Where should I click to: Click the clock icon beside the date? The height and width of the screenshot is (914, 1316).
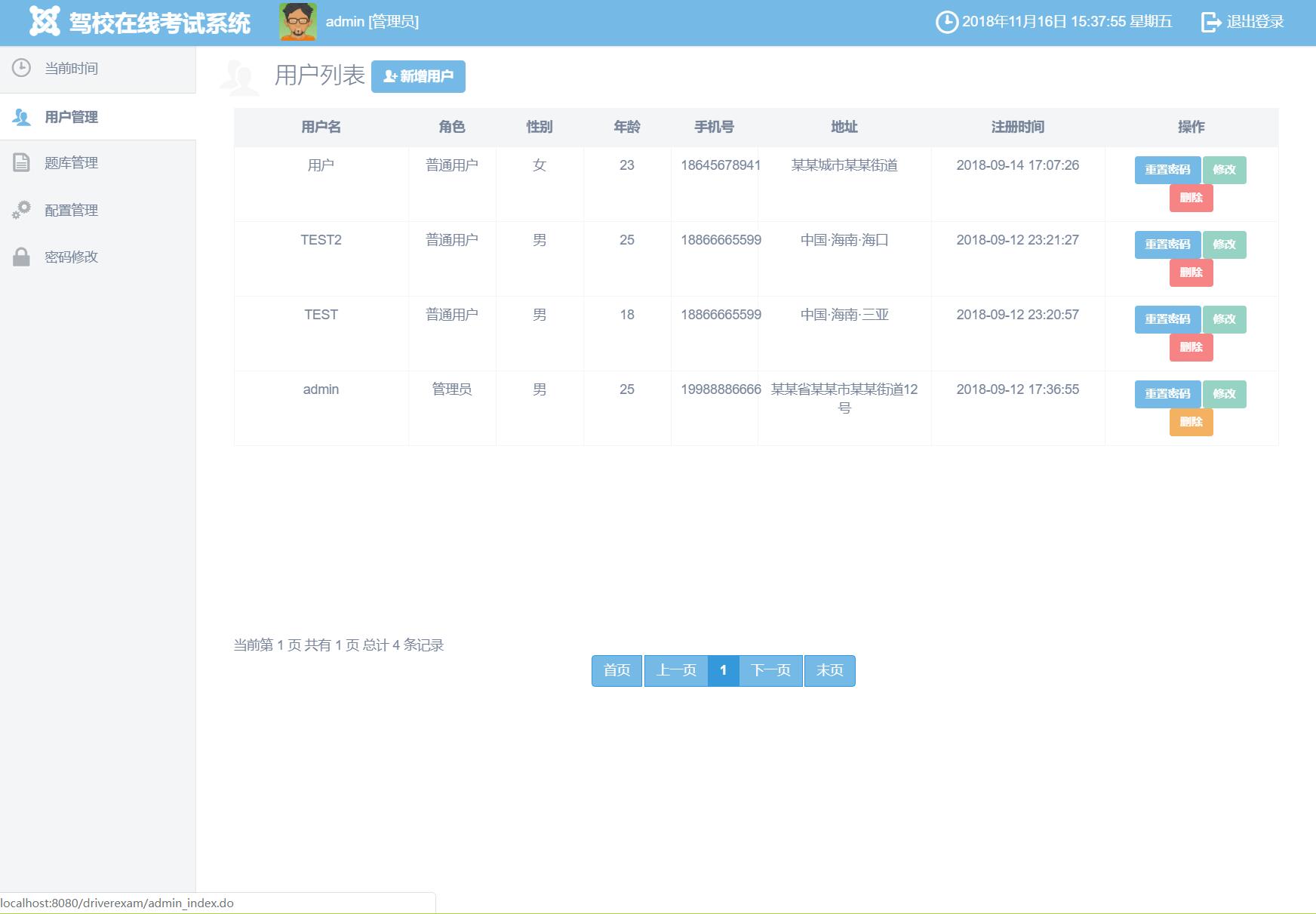(946, 22)
